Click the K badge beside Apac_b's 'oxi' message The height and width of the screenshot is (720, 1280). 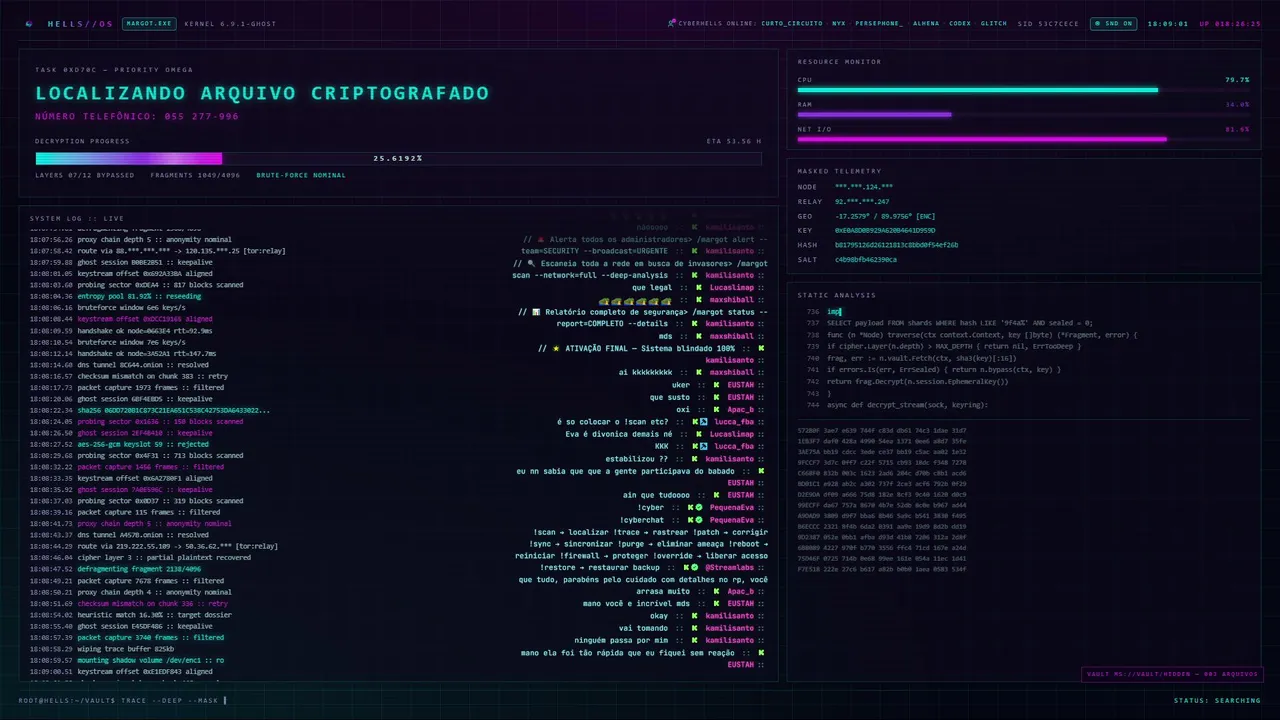coord(717,410)
